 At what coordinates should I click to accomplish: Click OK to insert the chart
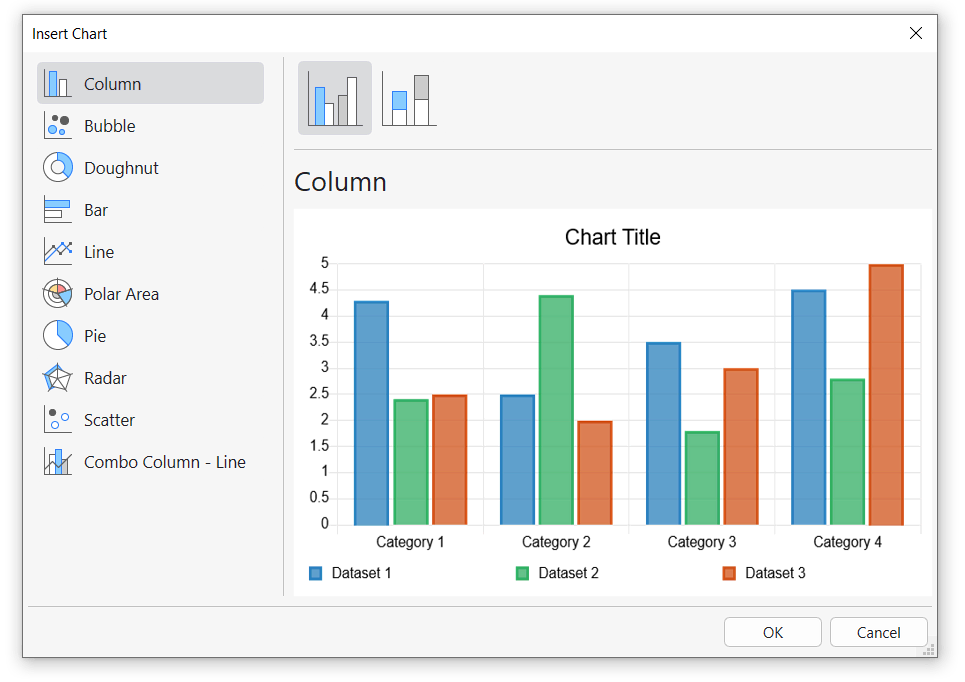coord(773,632)
